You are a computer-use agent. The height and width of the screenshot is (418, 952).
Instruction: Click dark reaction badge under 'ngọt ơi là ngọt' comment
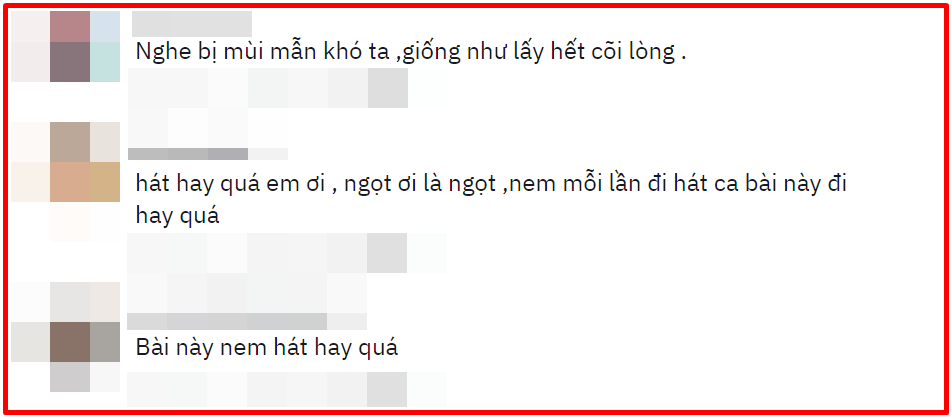coord(387,253)
